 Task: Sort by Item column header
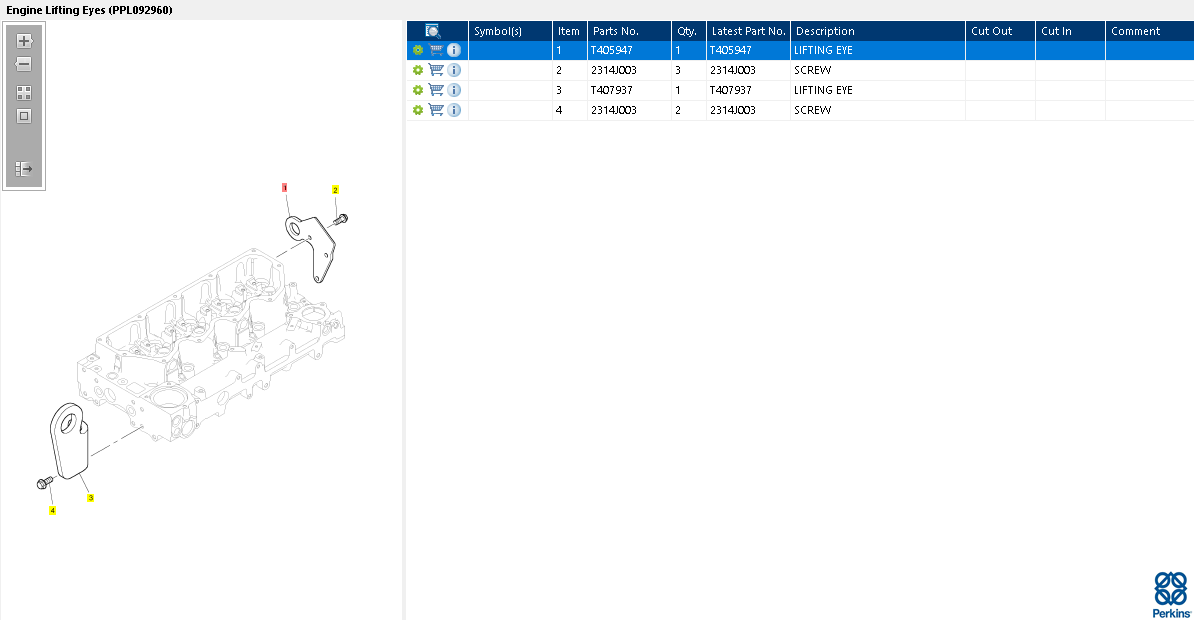[x=570, y=31]
